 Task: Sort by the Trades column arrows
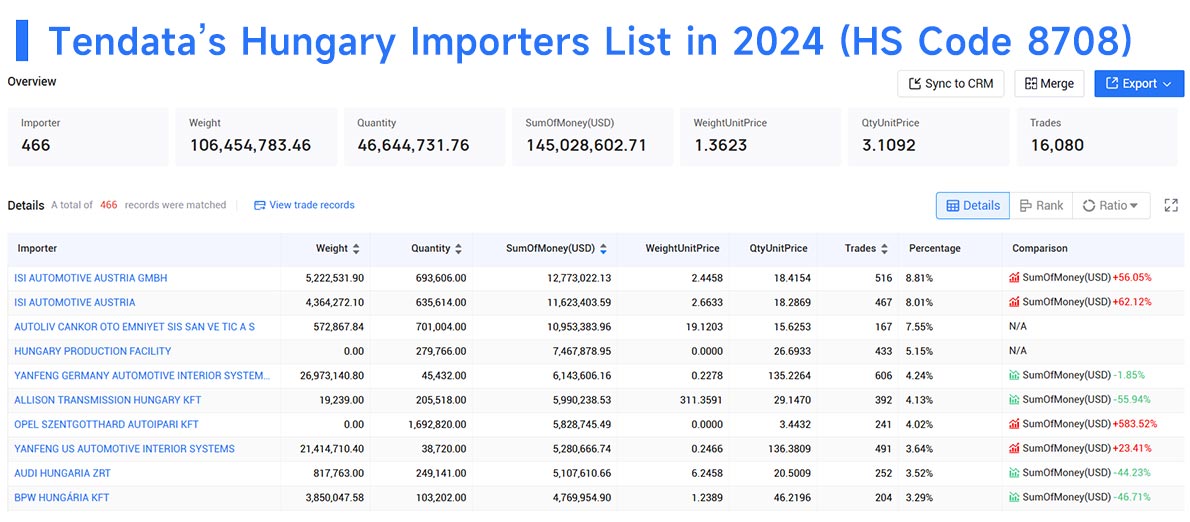[x=885, y=248]
